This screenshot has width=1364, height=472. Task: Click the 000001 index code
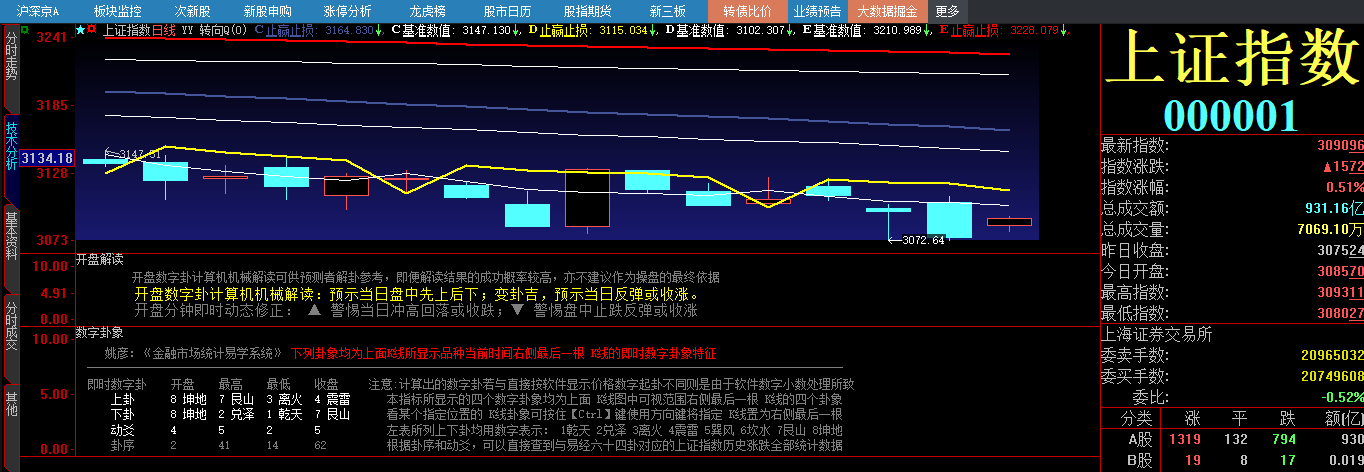click(x=1231, y=116)
